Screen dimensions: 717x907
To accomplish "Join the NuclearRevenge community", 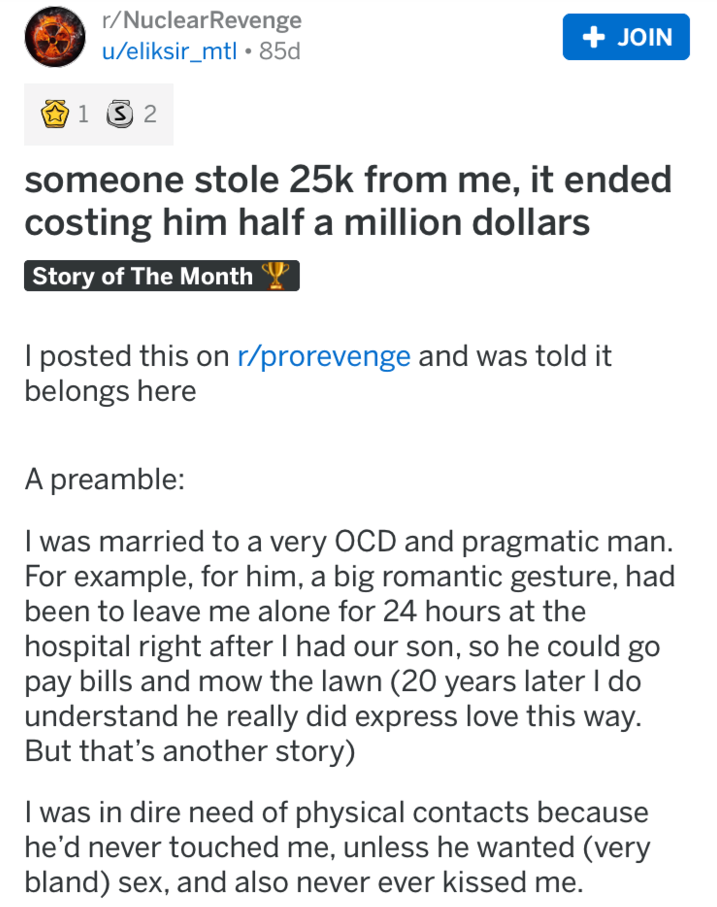I will tap(626, 37).
